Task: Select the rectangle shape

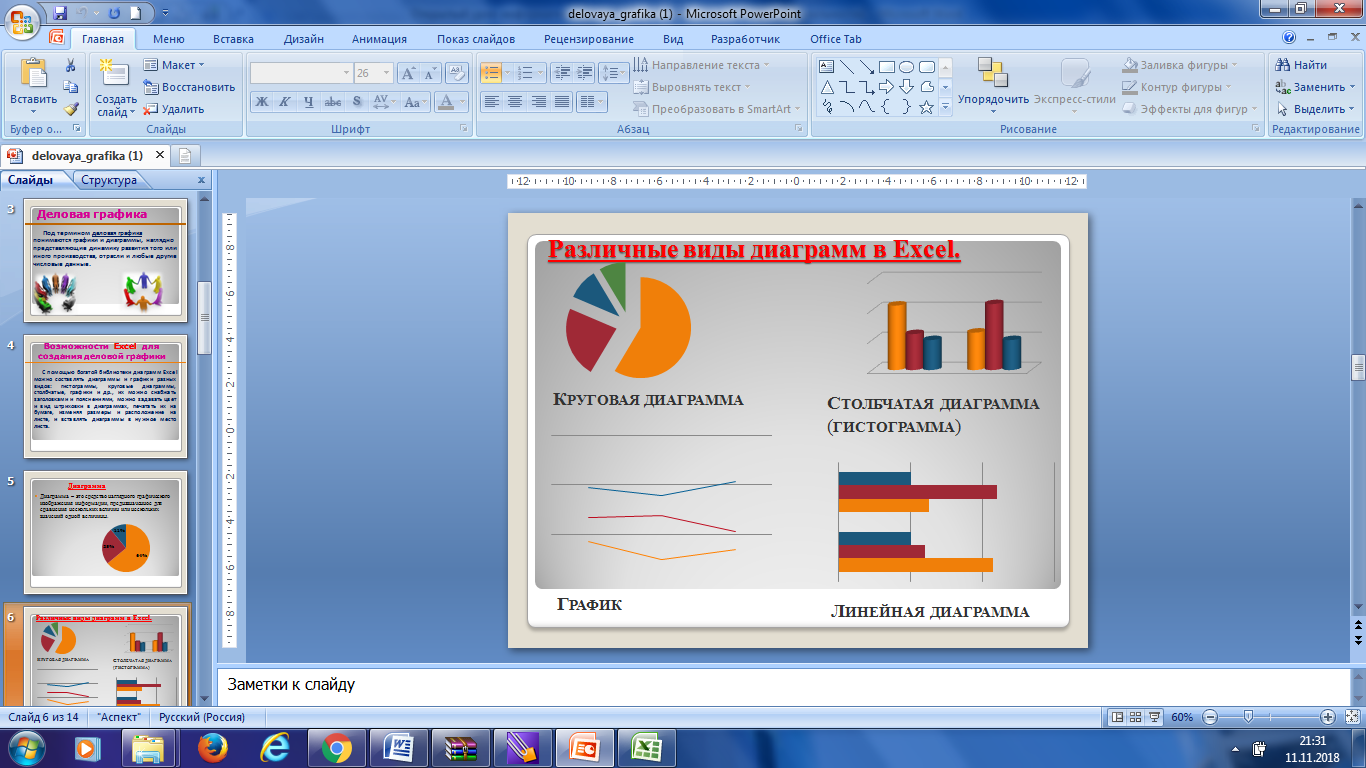Action: pyautogui.click(x=886, y=67)
